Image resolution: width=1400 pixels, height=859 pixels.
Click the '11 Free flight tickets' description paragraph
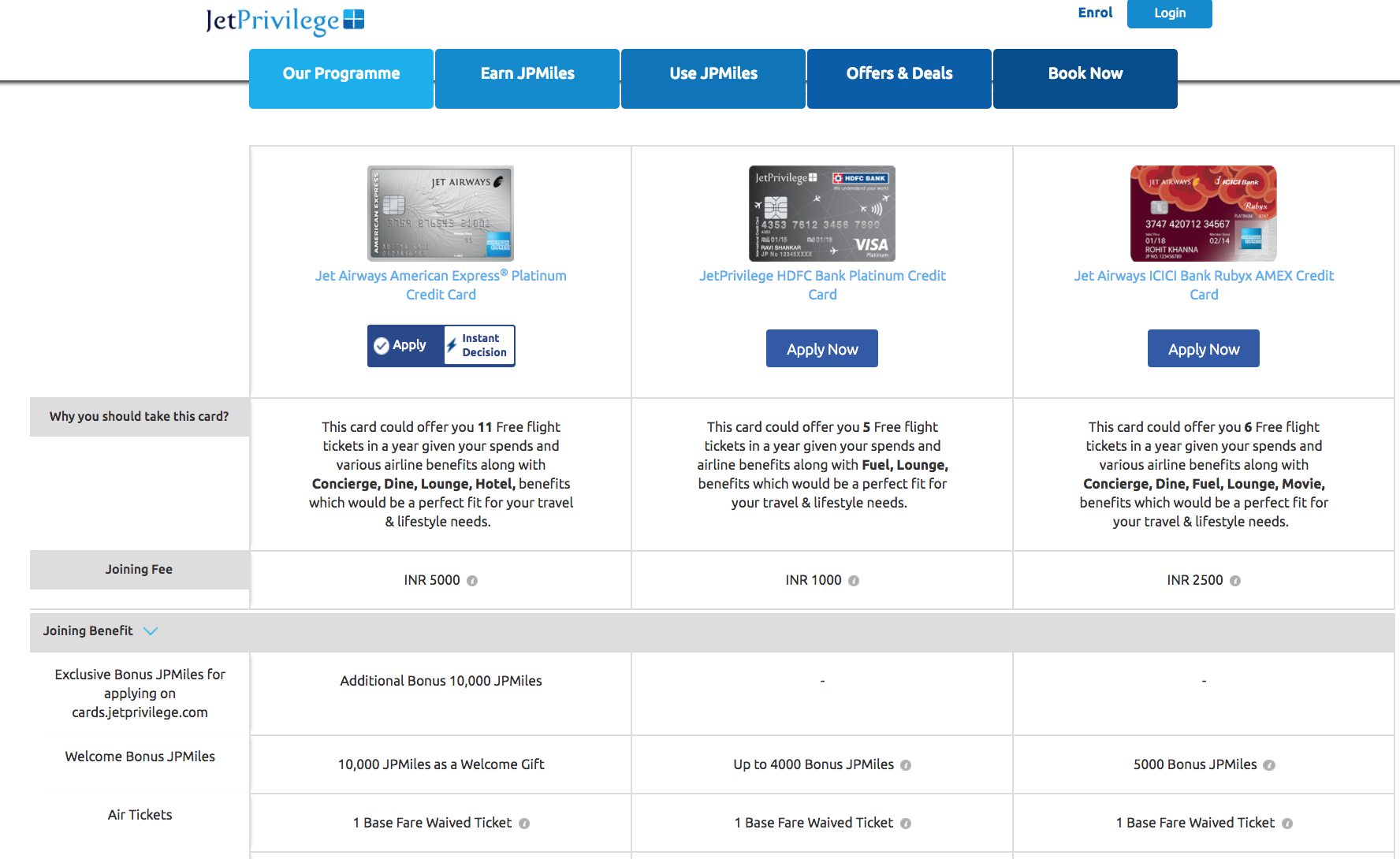pyautogui.click(x=441, y=474)
